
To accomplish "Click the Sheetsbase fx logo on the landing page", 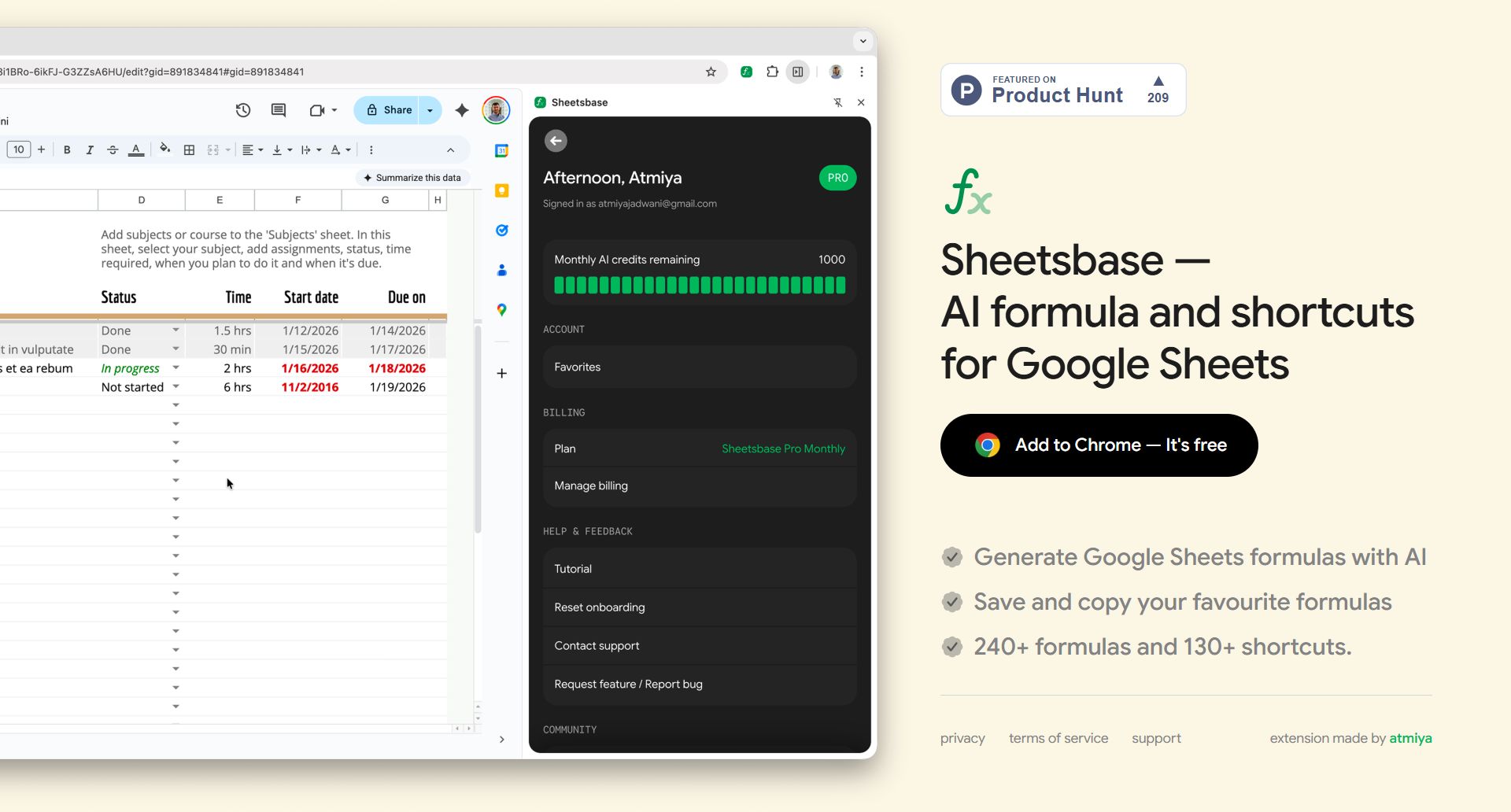I will (967, 192).
